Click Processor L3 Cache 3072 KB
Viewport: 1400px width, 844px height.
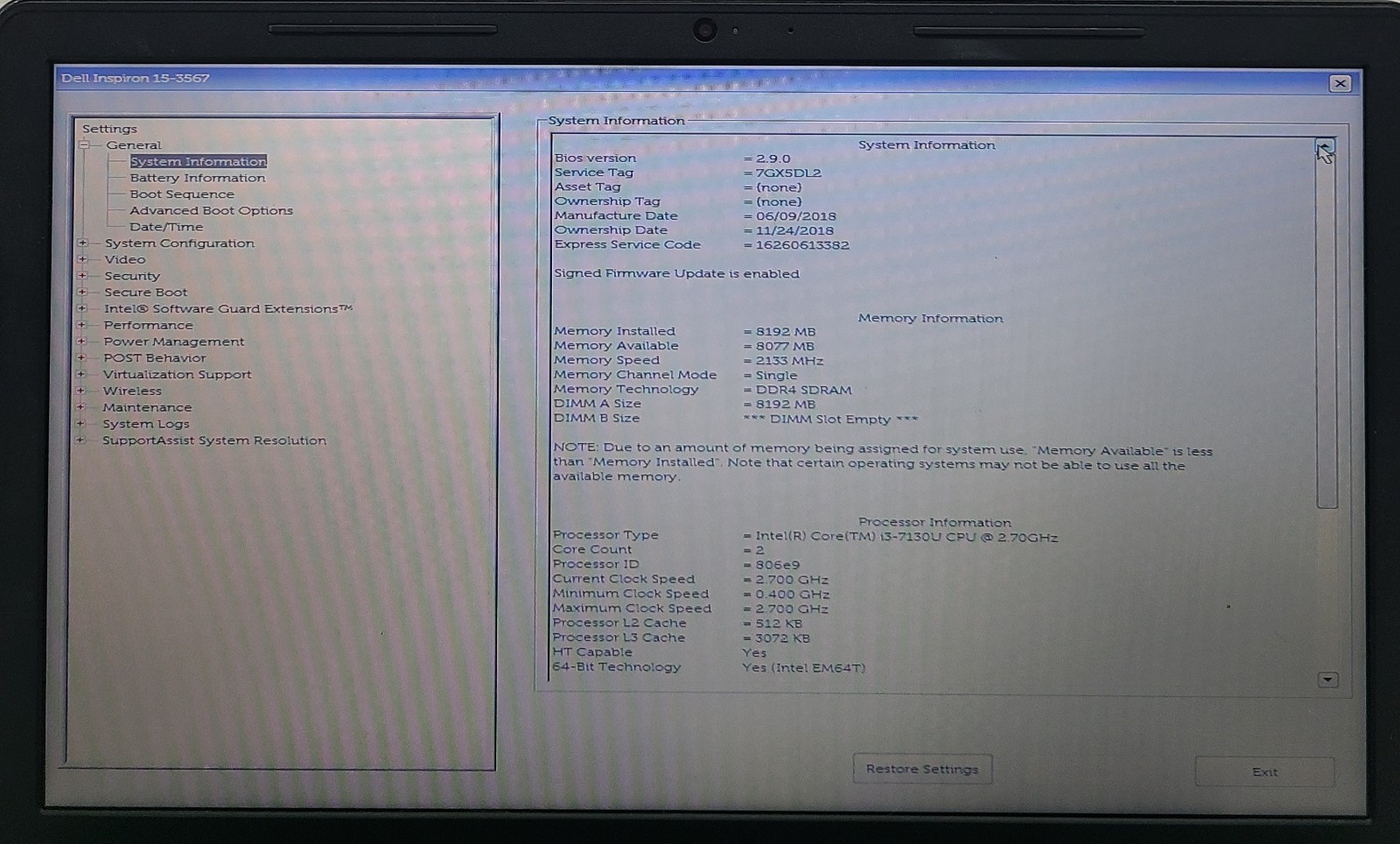(x=782, y=638)
